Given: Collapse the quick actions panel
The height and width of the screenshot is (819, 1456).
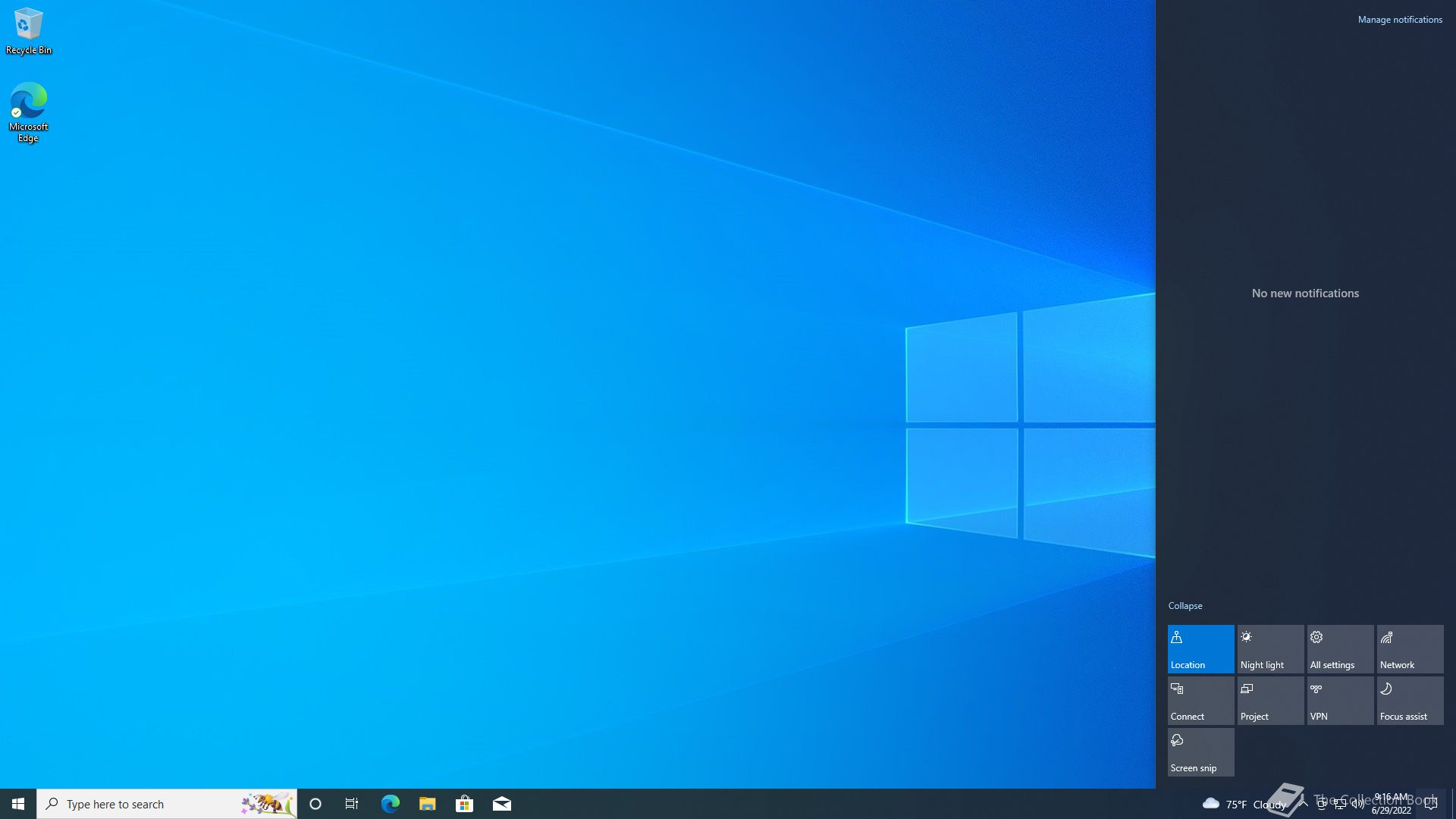Looking at the screenshot, I should [1185, 606].
